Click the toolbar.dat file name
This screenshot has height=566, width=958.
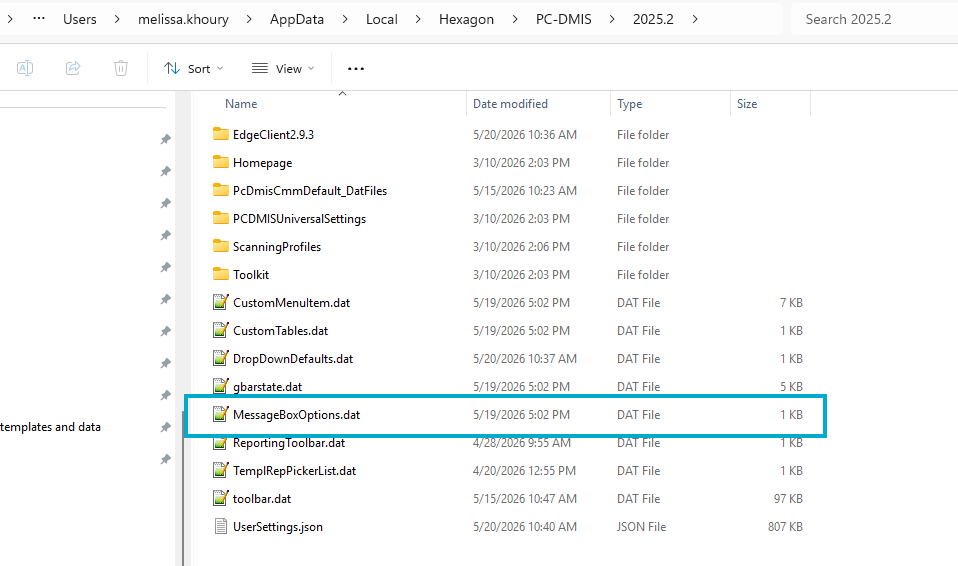[x=261, y=499]
